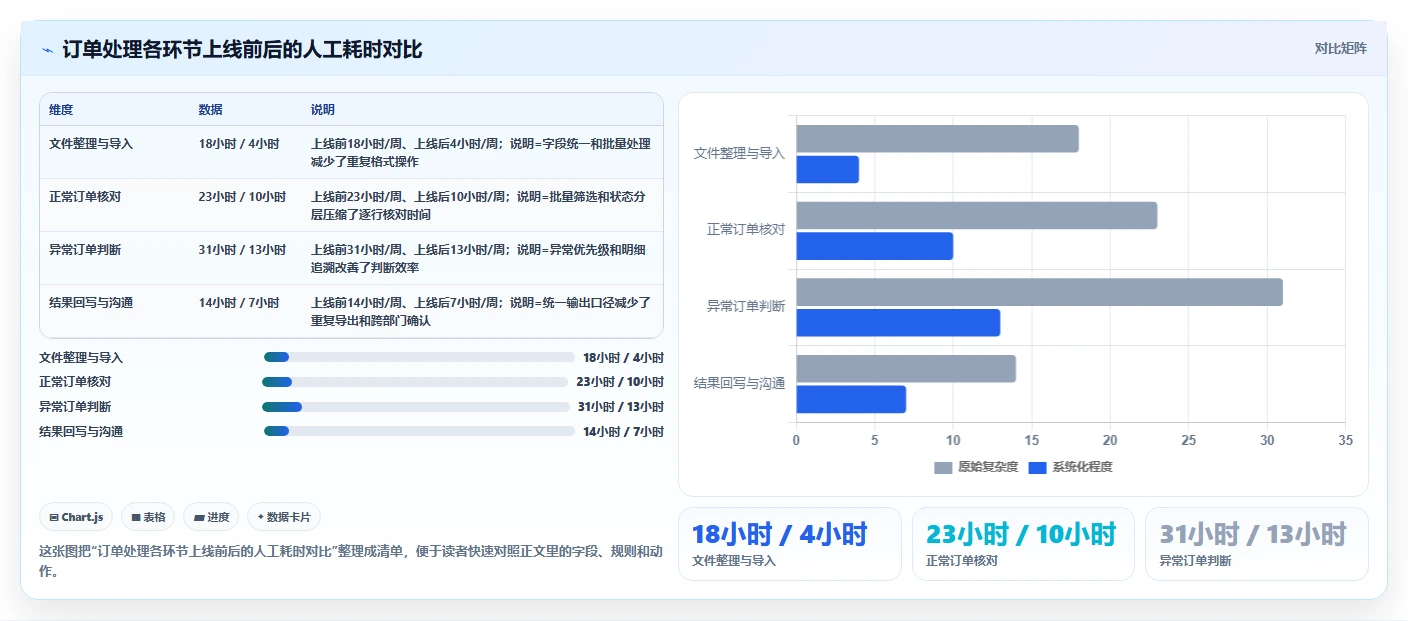Click table value 23小时 / 10小时
Screen dimensions: 1408x621
pos(242,197)
